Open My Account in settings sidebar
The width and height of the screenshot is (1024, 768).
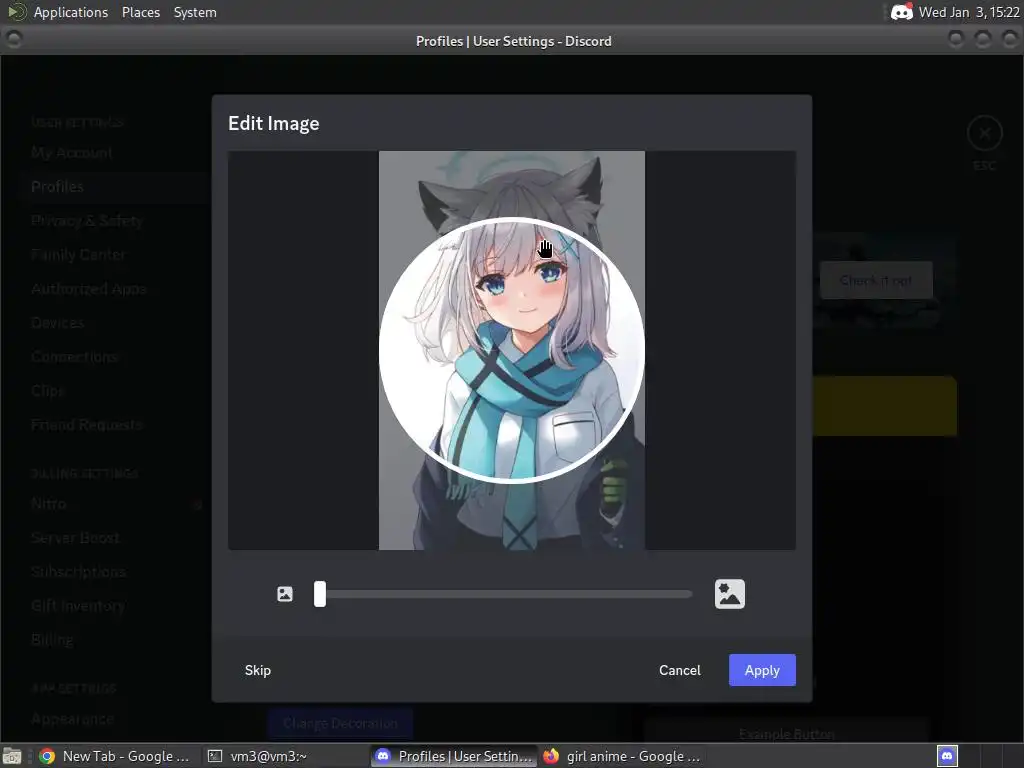point(72,153)
